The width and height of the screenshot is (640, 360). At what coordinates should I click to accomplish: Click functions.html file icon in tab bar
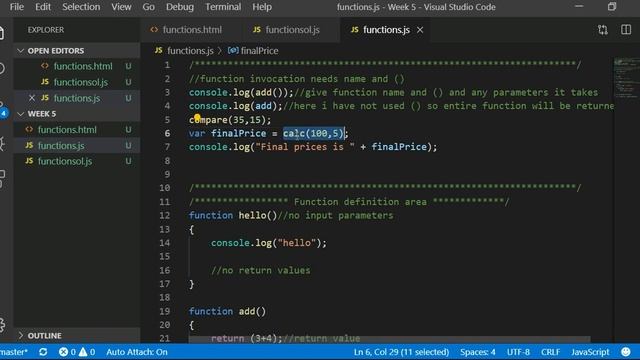154,30
